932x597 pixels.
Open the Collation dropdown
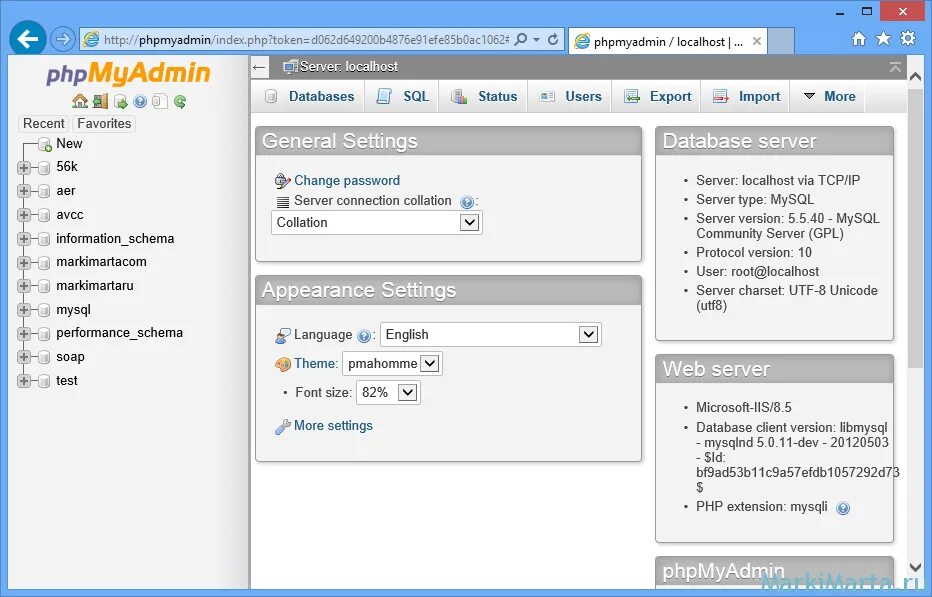pos(377,223)
